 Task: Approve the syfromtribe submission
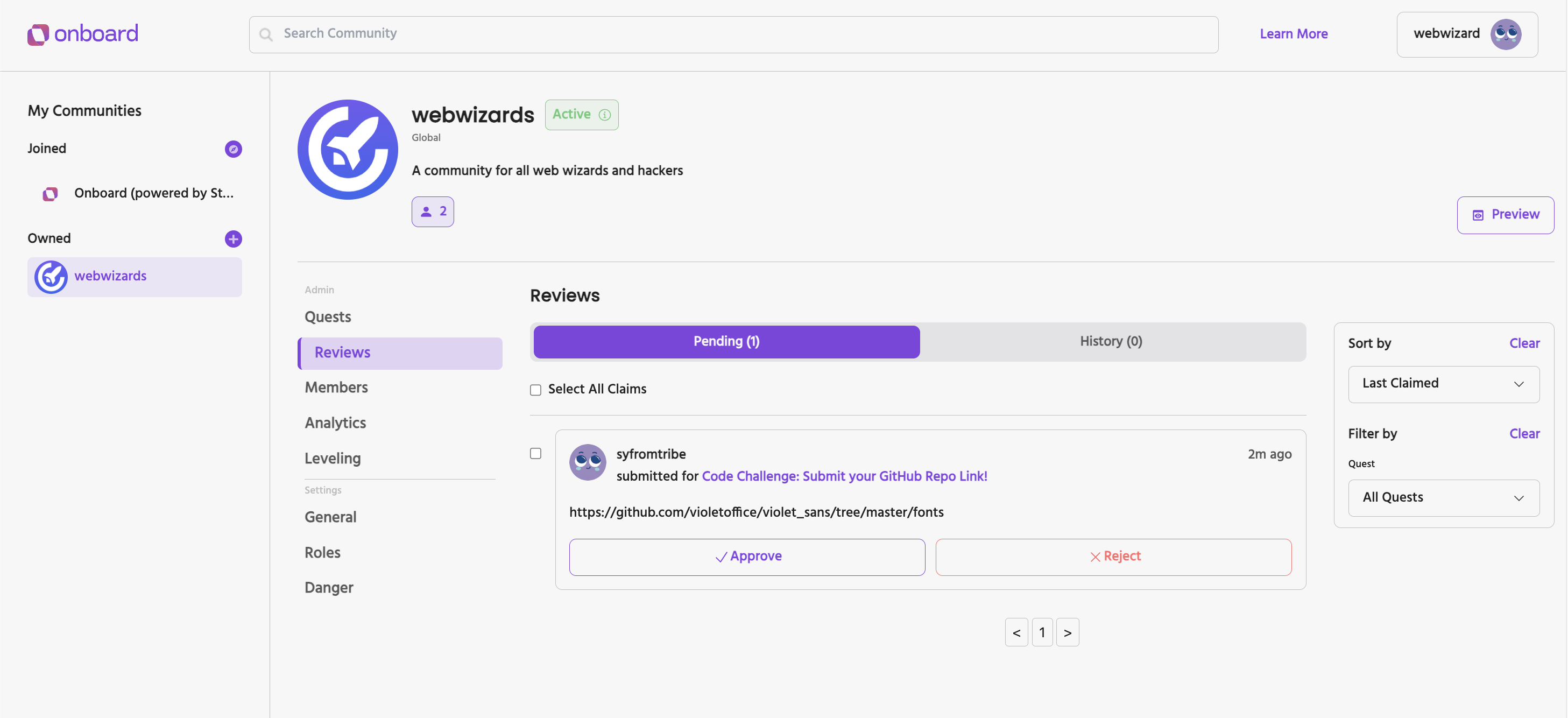(x=747, y=557)
